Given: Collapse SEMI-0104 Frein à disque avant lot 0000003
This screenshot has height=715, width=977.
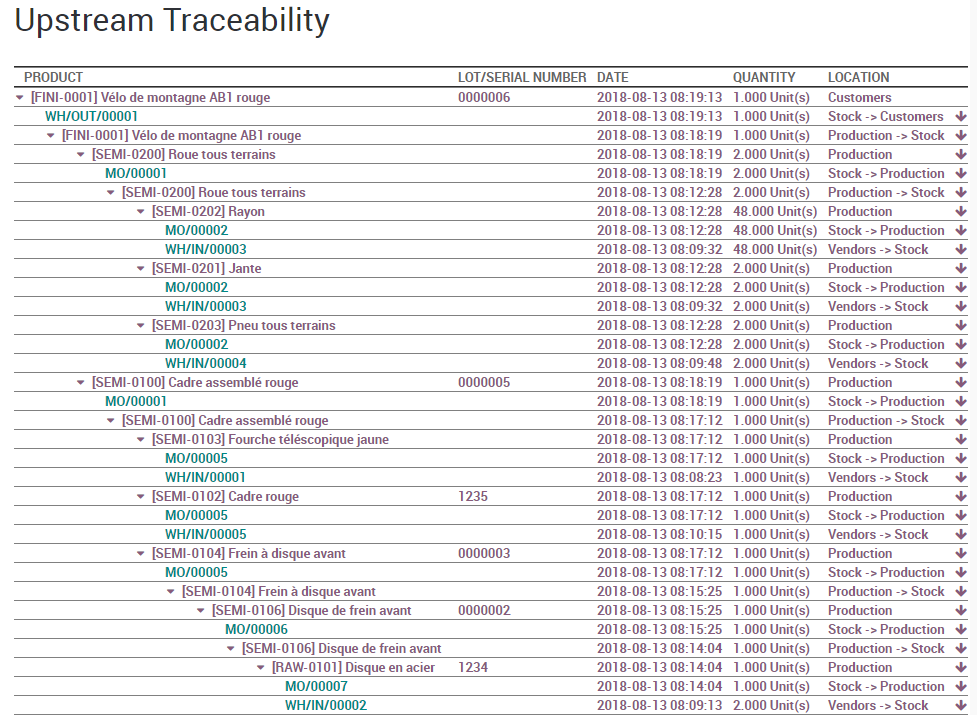Looking at the screenshot, I should (141, 554).
